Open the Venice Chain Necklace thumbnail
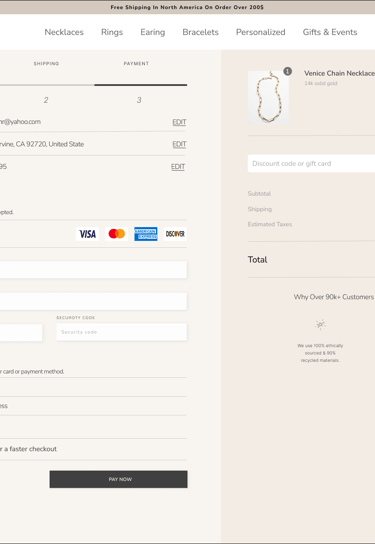Image resolution: width=375 pixels, height=544 pixels. [x=268, y=97]
